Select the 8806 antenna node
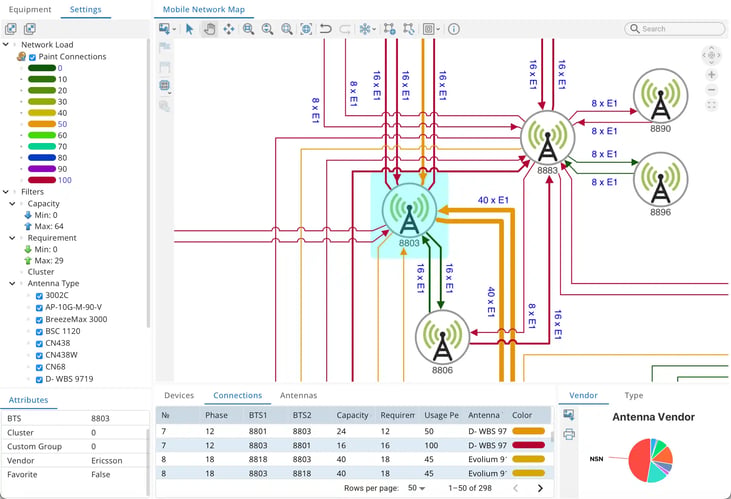The height and width of the screenshot is (499, 731). pos(442,337)
